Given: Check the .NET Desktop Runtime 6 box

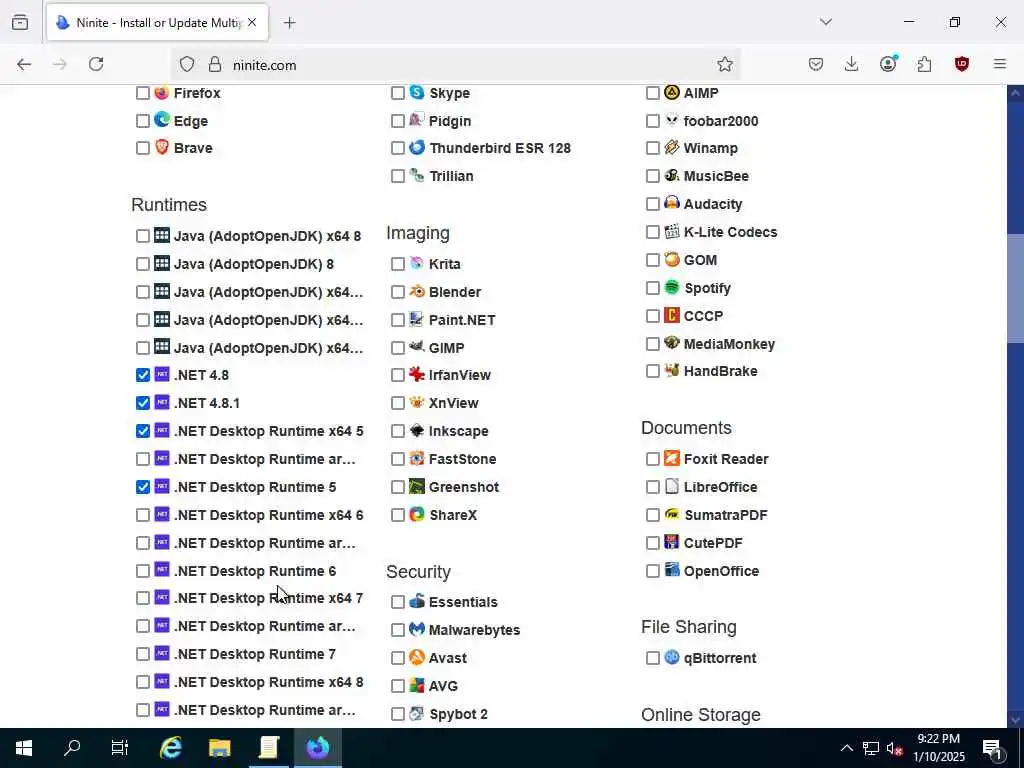Looking at the screenshot, I should pyautogui.click(x=142, y=571).
